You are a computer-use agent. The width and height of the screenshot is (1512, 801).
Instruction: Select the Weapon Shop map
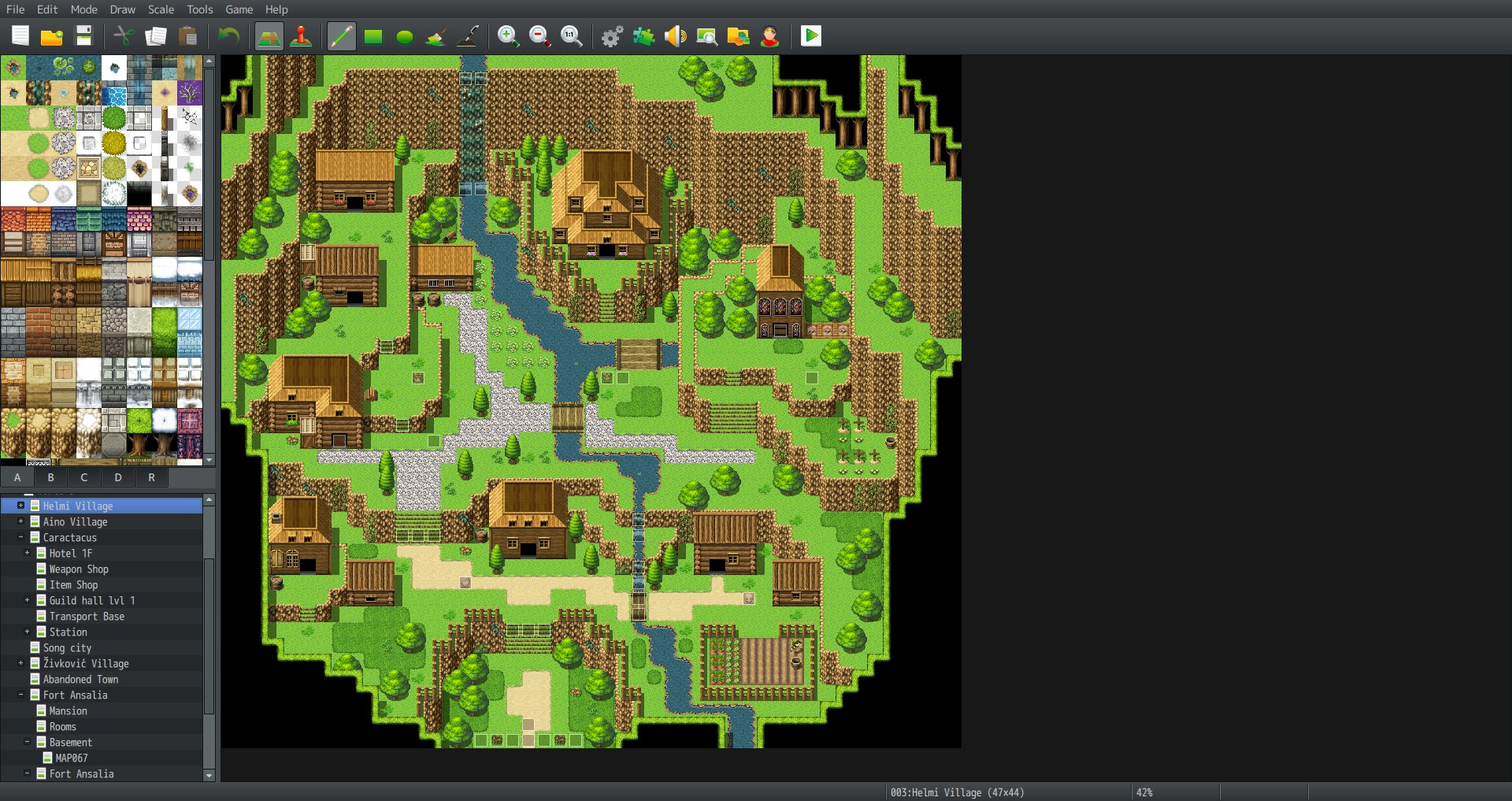(80, 569)
